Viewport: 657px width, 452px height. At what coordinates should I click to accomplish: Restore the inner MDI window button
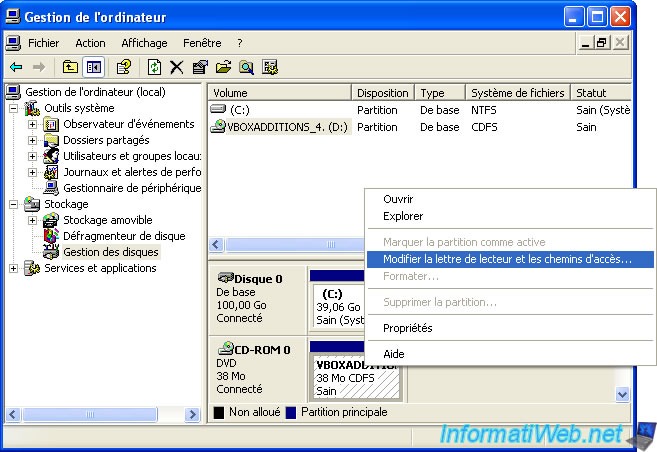tap(602, 43)
